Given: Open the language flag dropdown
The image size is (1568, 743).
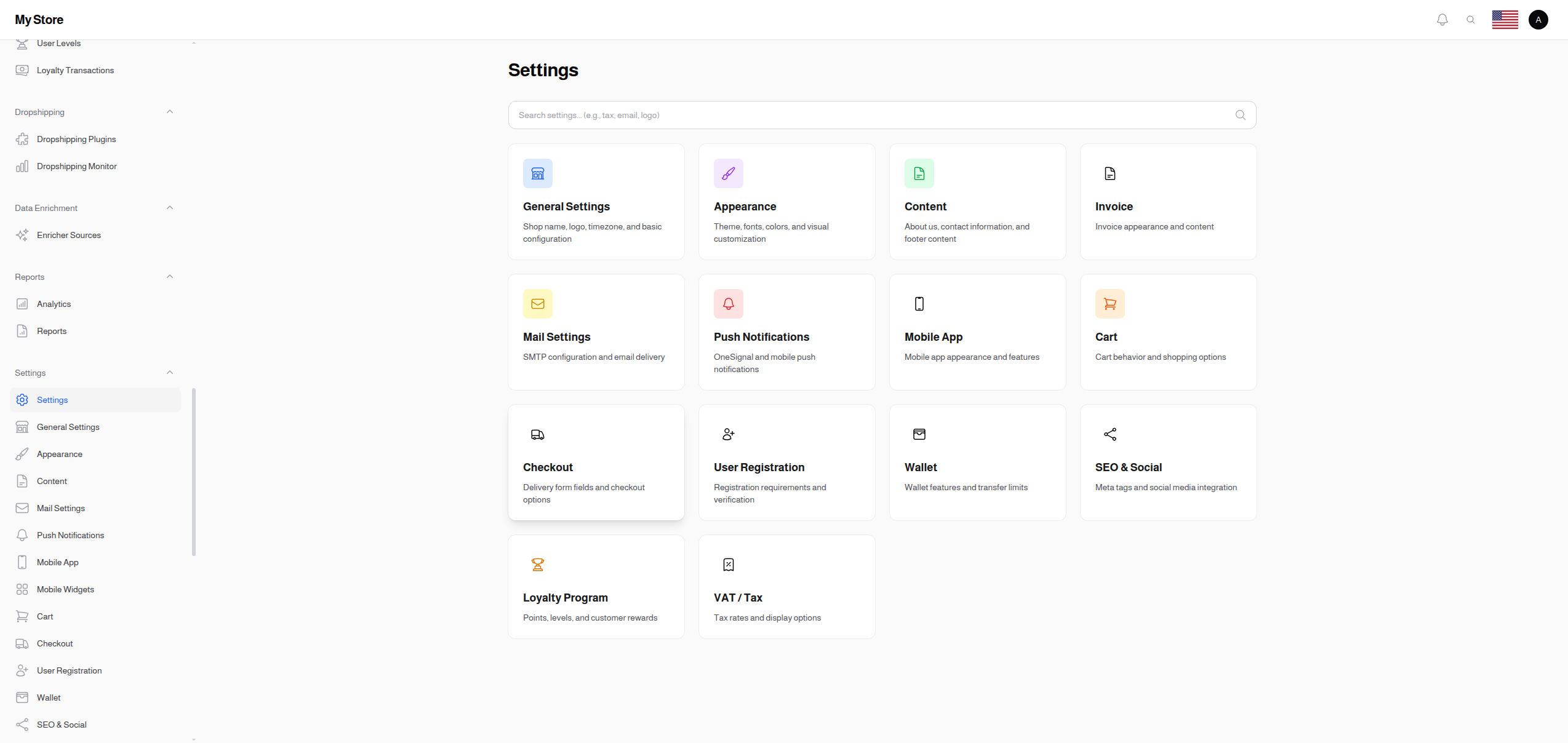Looking at the screenshot, I should coord(1505,19).
